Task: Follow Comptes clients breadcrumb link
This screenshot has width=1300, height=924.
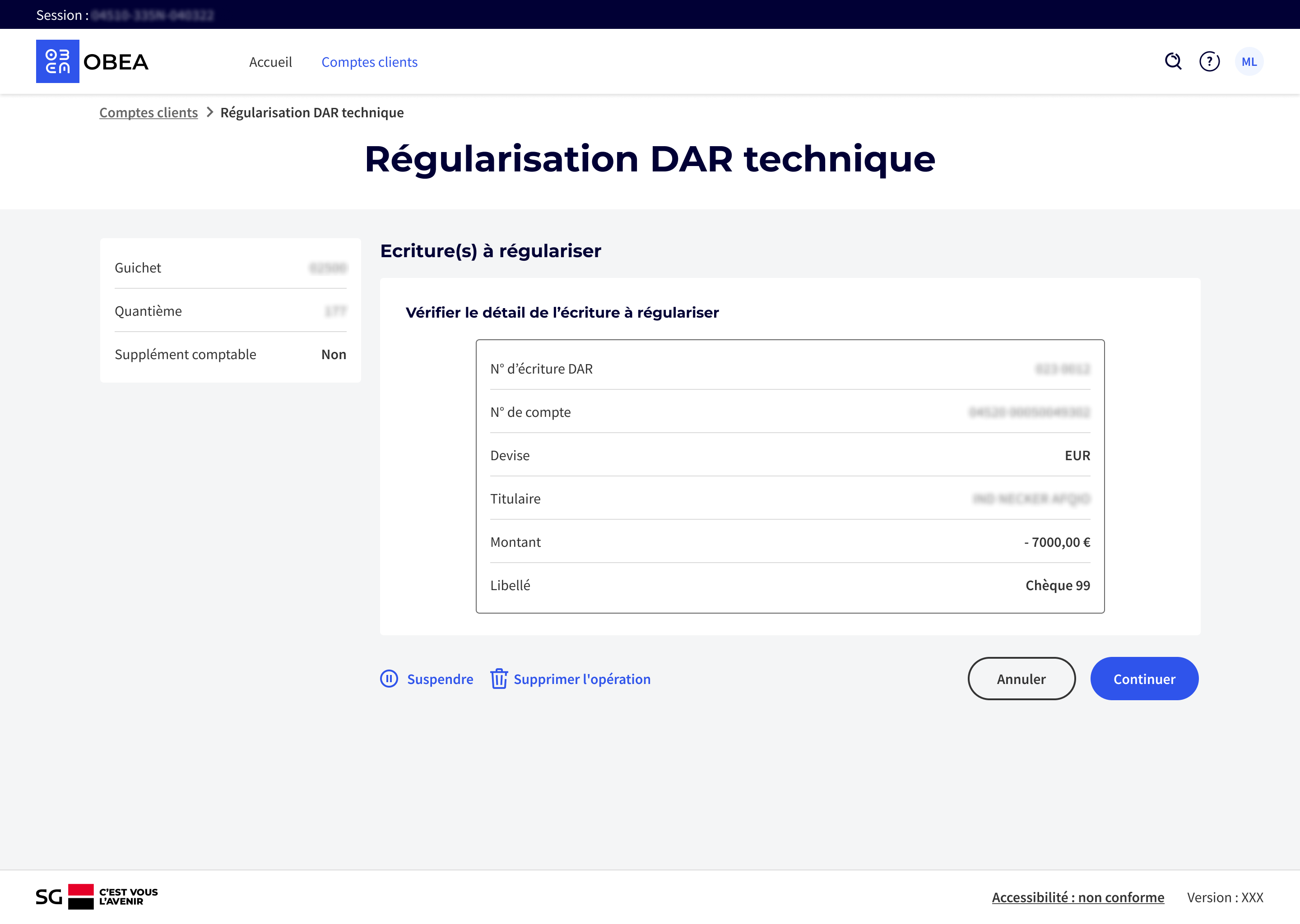Action: point(149,113)
